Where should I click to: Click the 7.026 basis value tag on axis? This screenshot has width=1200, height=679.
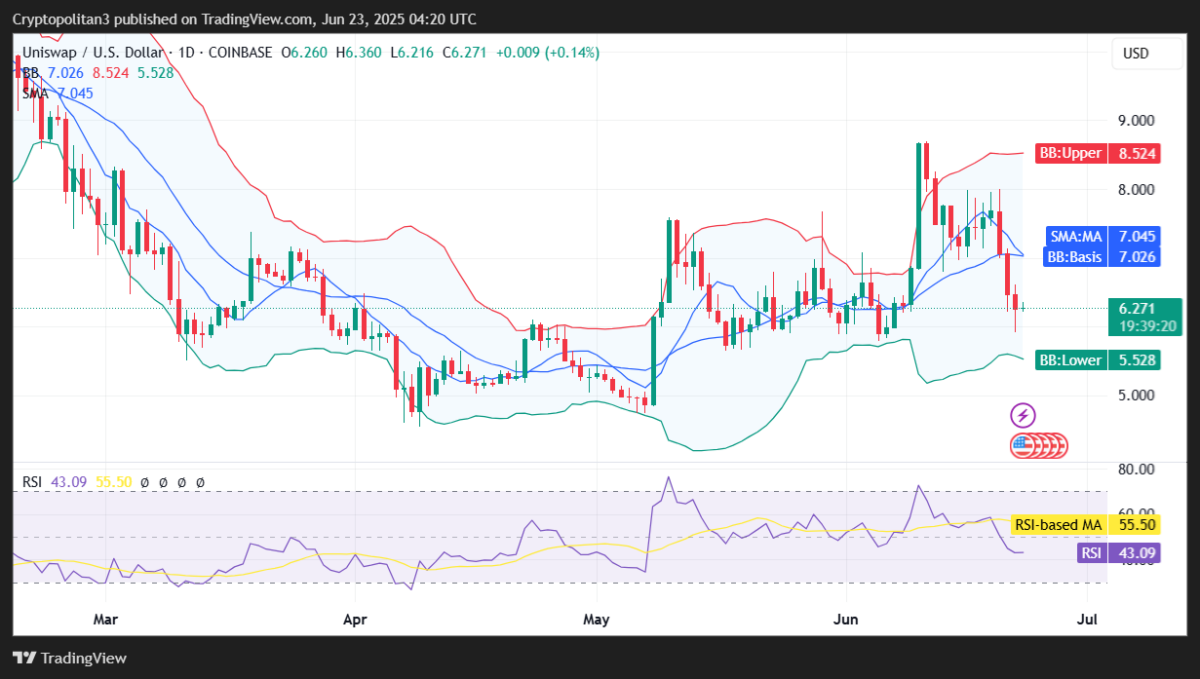1134,256
